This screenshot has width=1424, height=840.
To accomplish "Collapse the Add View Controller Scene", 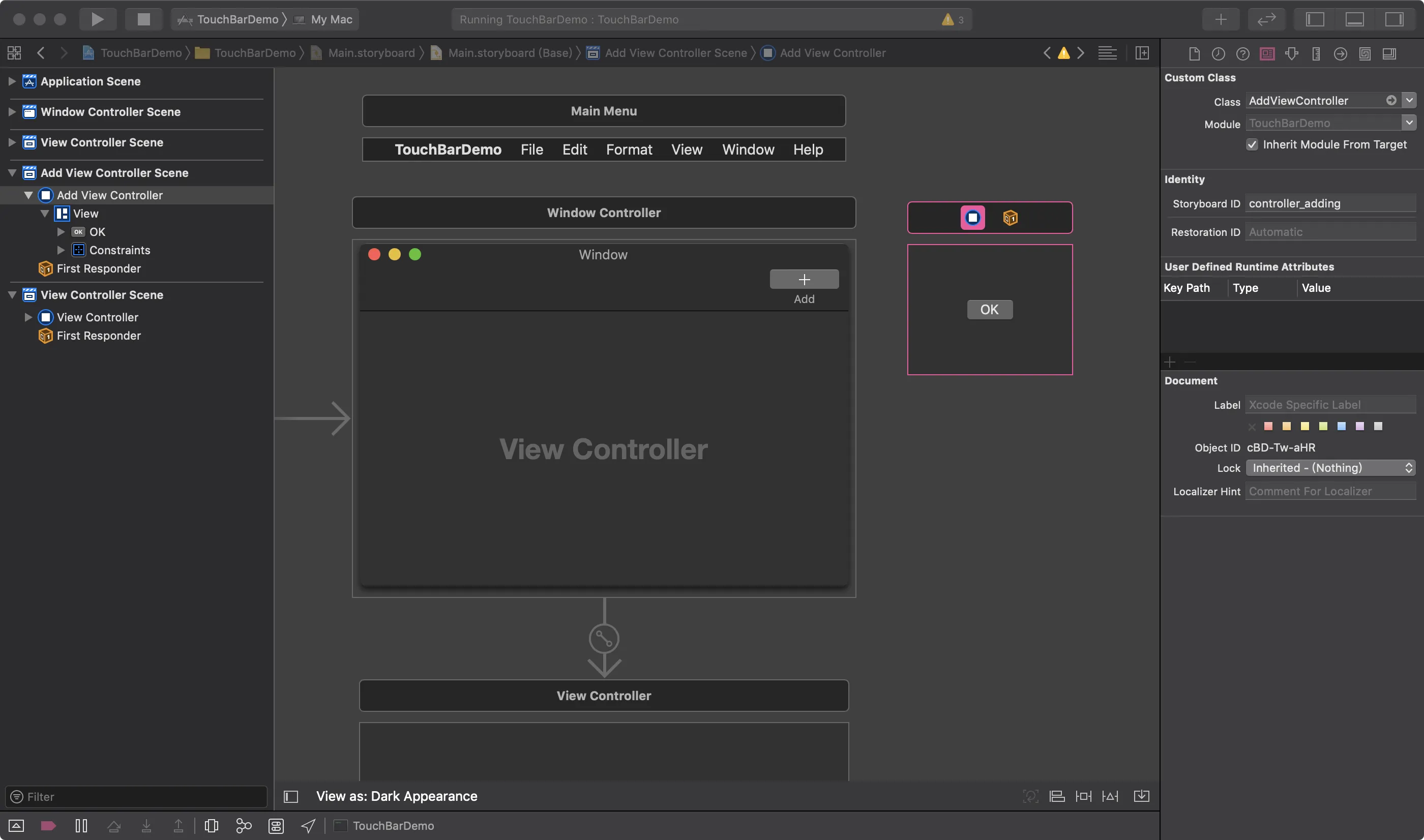I will (12, 173).
